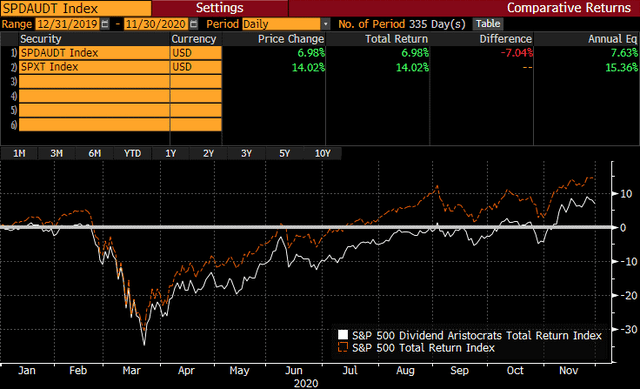Viewport: 640px width, 389px height.
Task: Open calendar picker for start date 12/31/2019
Action: pos(105,24)
